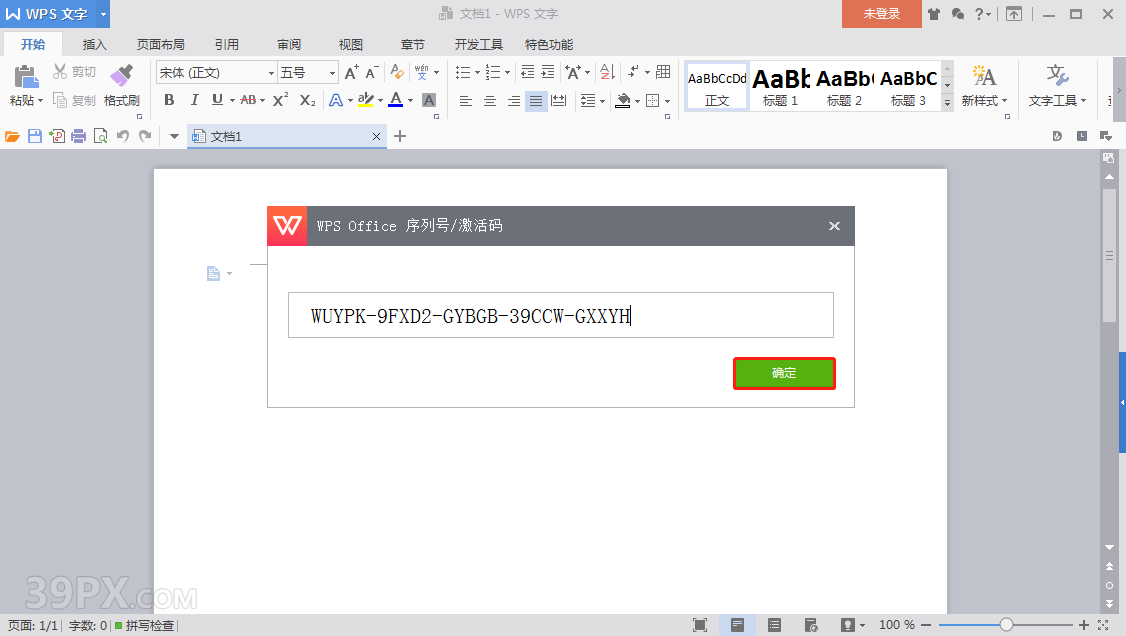Apply subscript formatting

pyautogui.click(x=307, y=100)
